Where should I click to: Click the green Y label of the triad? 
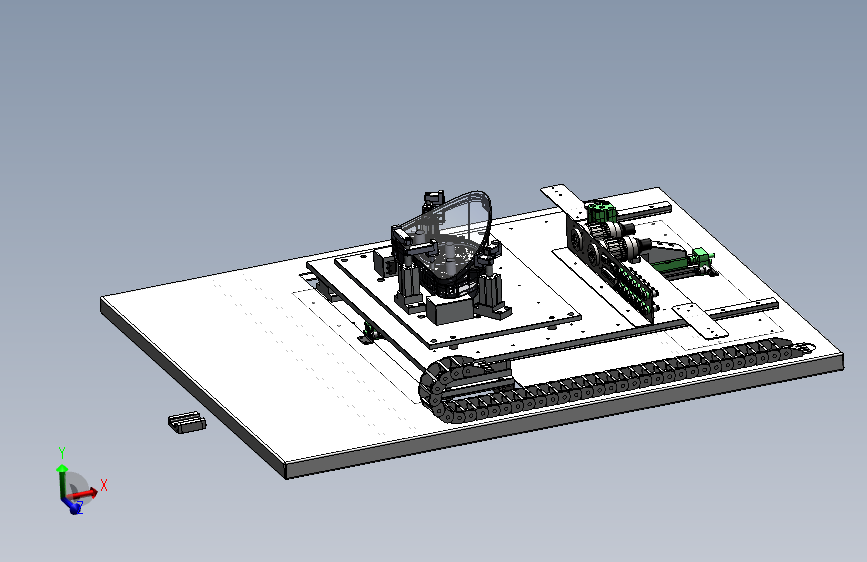pos(62,453)
